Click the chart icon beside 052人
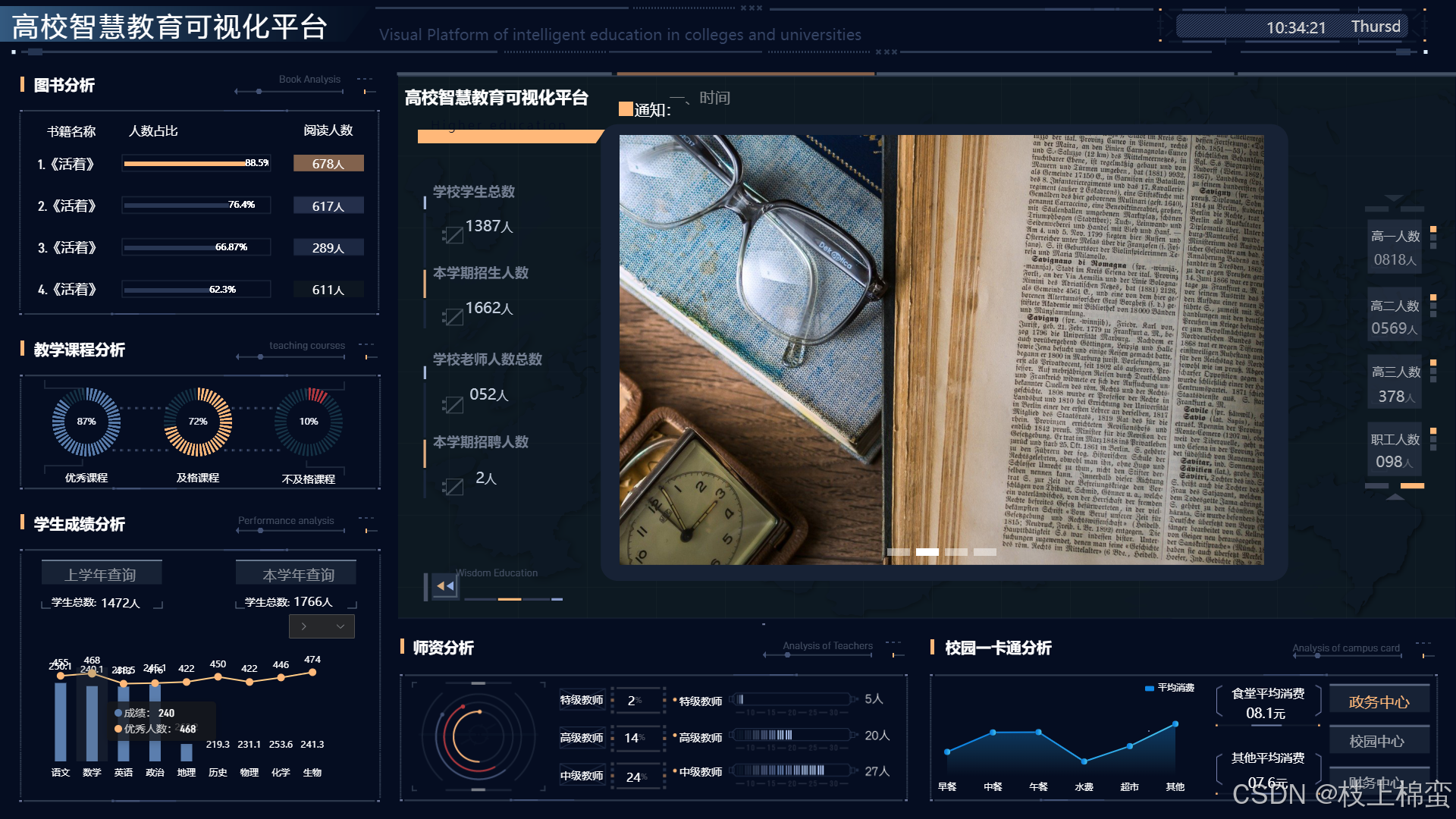Image resolution: width=1456 pixels, height=819 pixels. coord(453,405)
